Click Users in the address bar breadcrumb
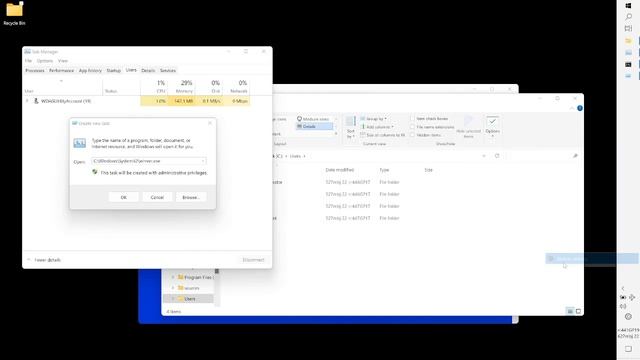Image resolution: width=640 pixels, height=360 pixels. point(295,156)
